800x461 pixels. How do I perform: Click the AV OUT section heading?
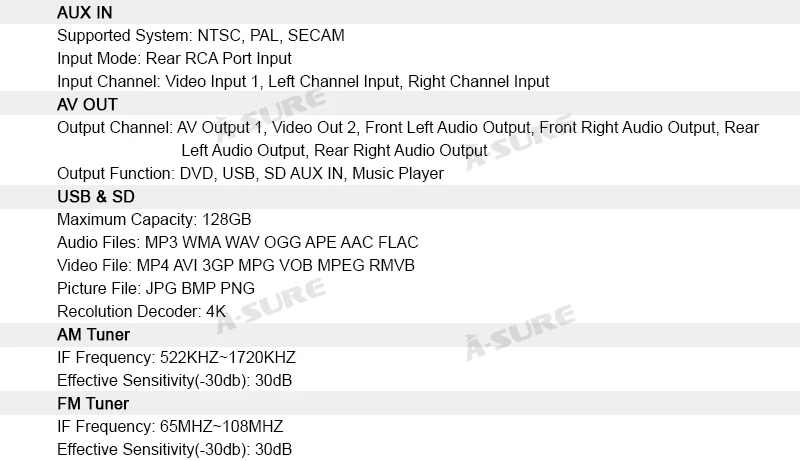point(87,105)
